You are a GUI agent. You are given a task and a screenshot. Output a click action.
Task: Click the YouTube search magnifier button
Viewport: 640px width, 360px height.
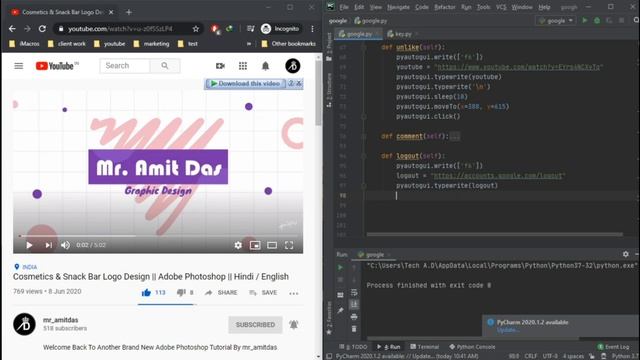point(164,66)
